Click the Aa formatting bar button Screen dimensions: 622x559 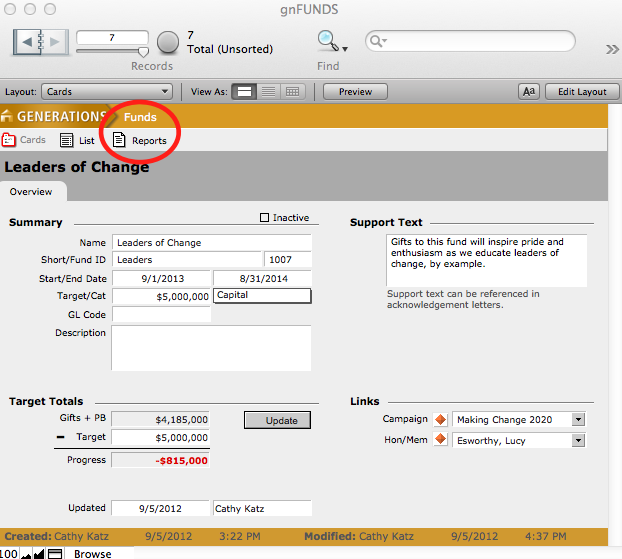pyautogui.click(x=529, y=91)
